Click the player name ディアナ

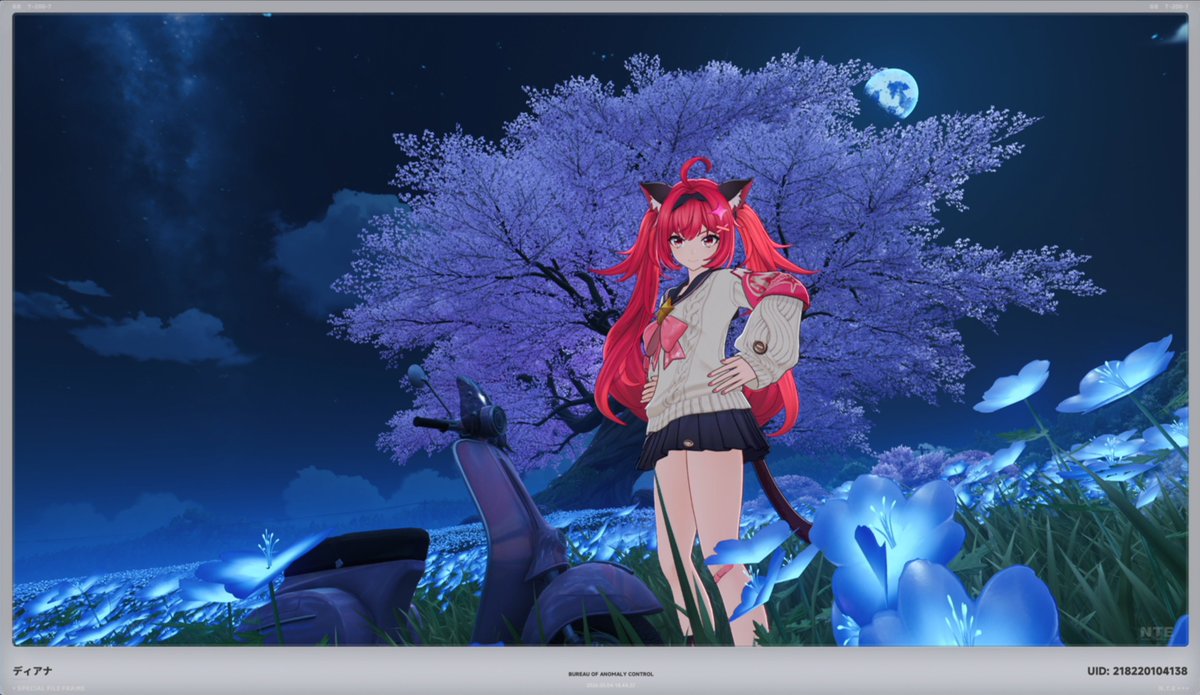point(31,671)
